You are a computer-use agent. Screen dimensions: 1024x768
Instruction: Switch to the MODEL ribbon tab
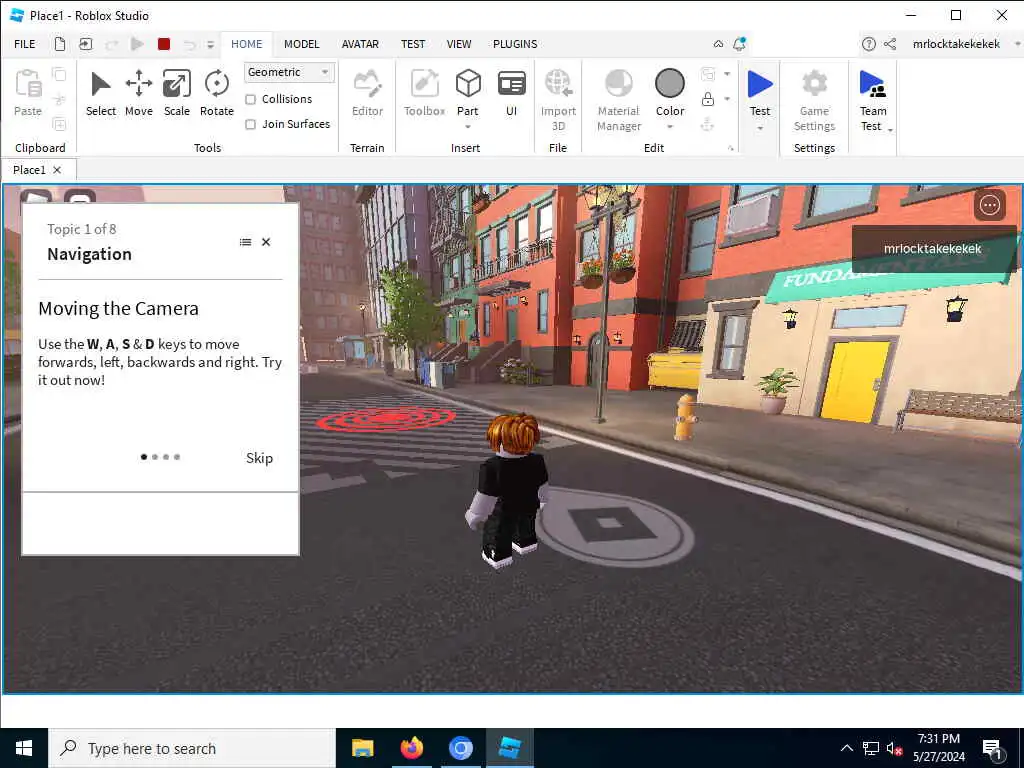pyautogui.click(x=302, y=44)
